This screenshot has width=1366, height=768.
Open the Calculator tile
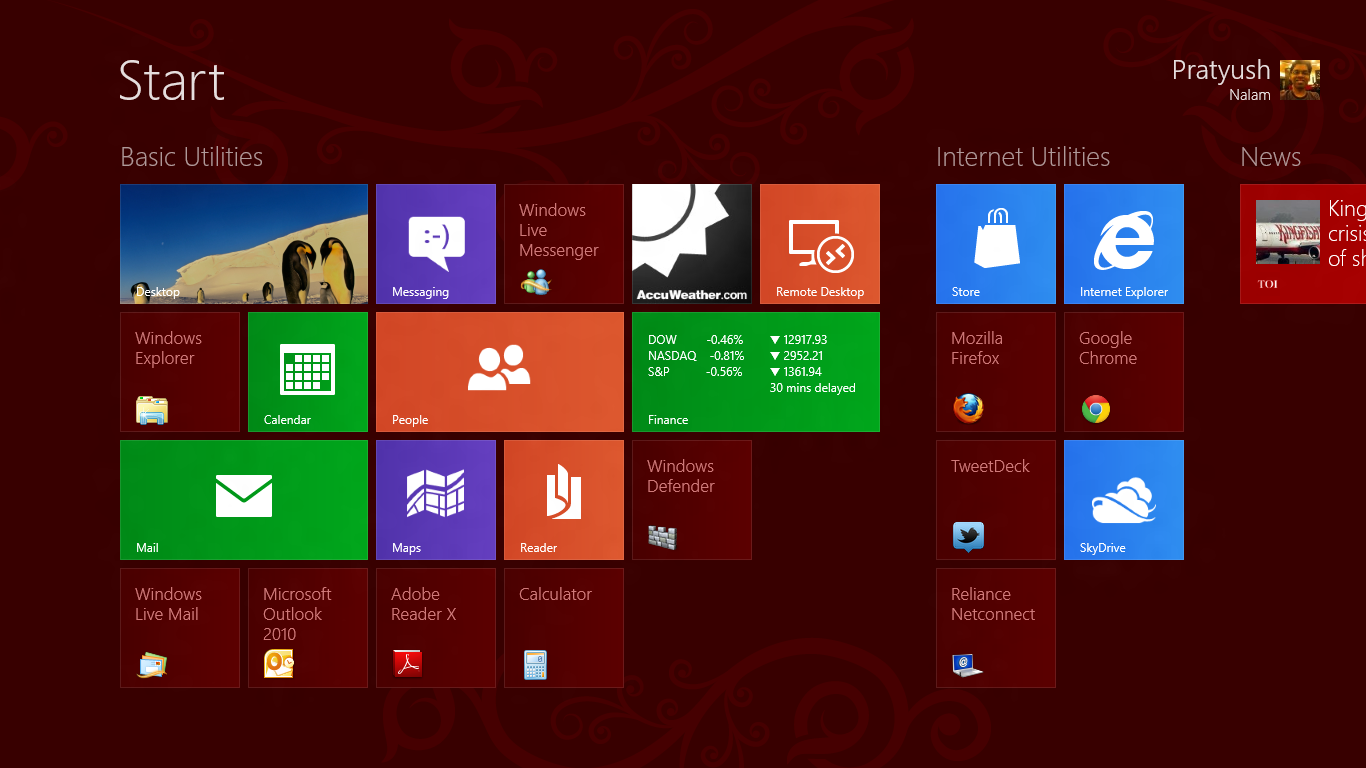pyautogui.click(x=564, y=628)
